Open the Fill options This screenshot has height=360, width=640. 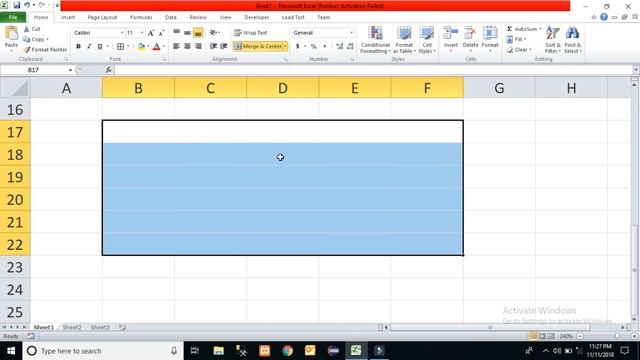(x=516, y=39)
